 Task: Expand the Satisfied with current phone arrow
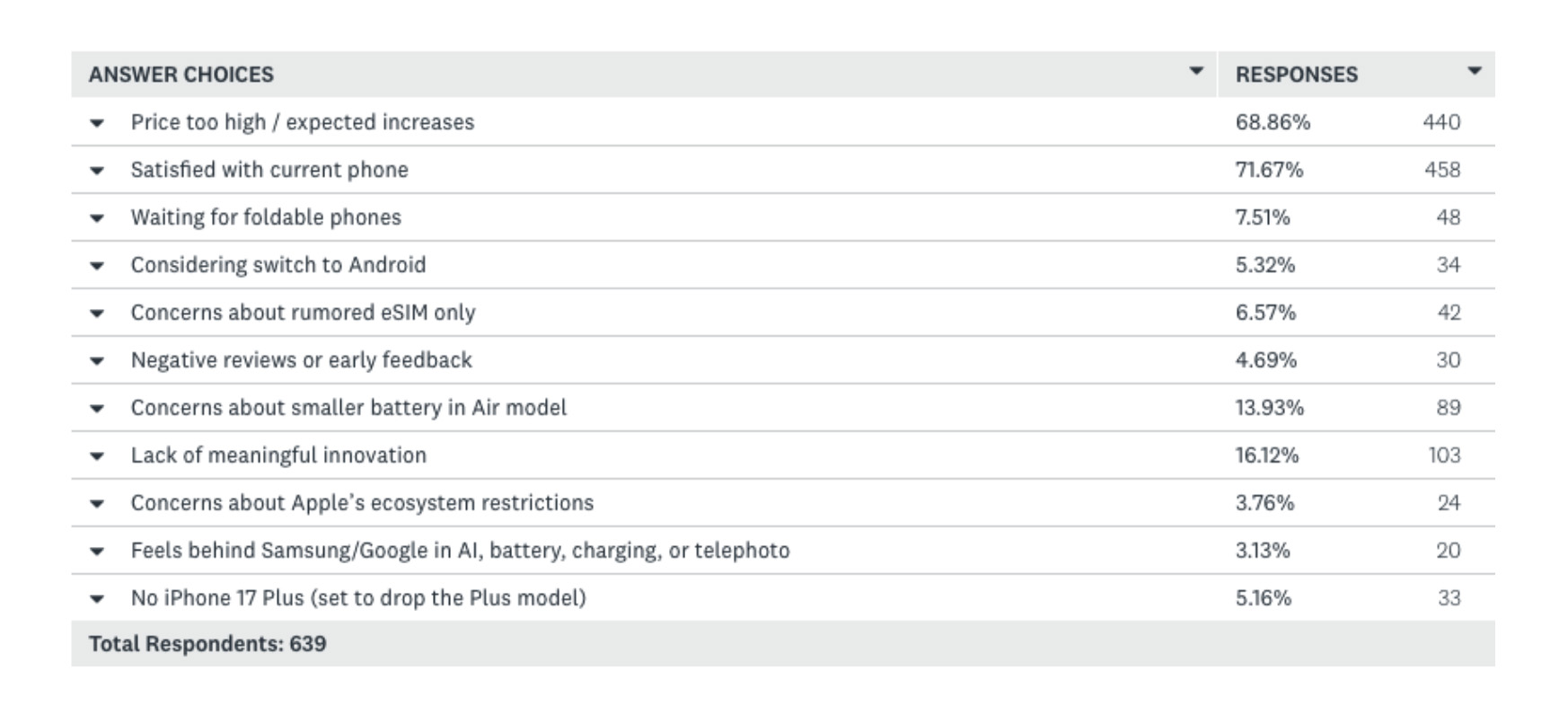point(97,171)
